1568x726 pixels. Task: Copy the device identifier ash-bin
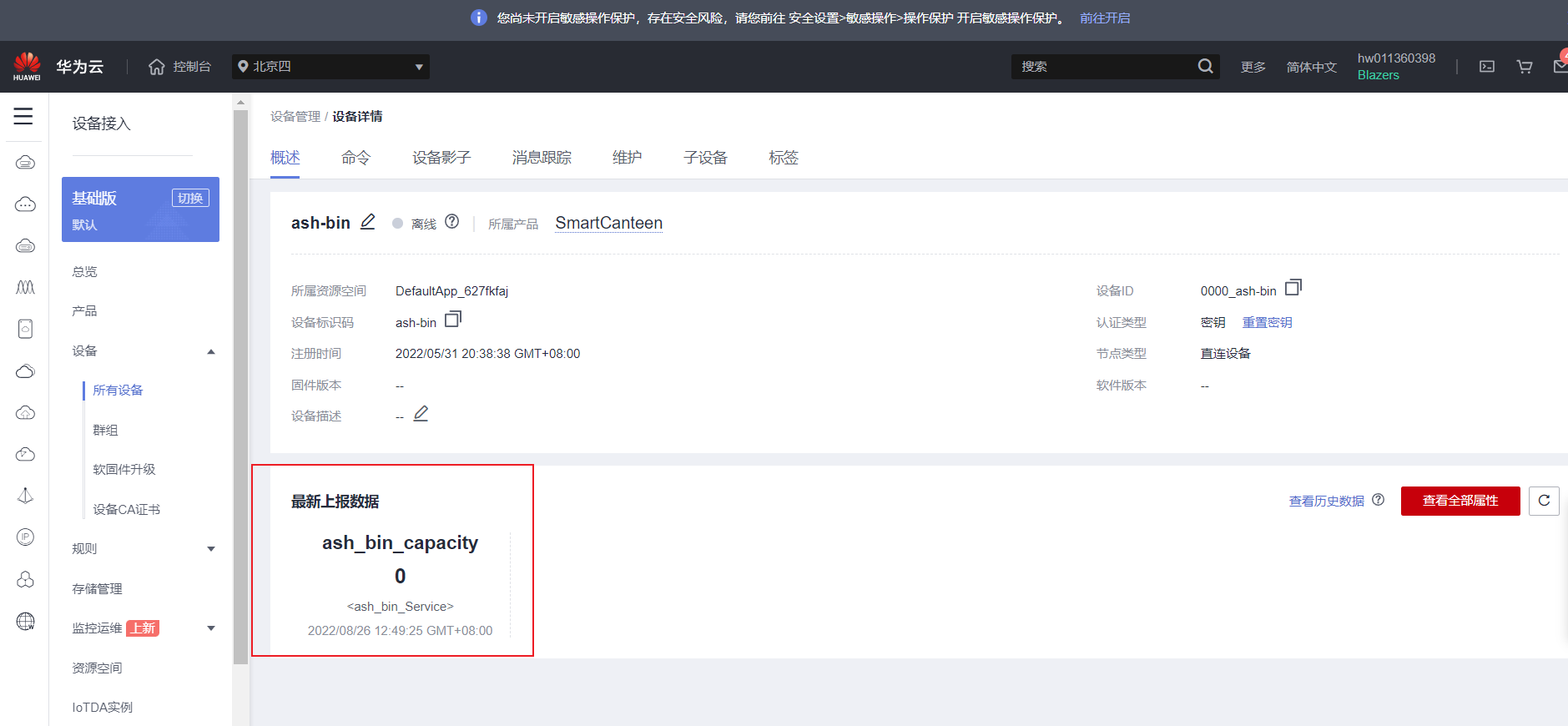tap(453, 320)
